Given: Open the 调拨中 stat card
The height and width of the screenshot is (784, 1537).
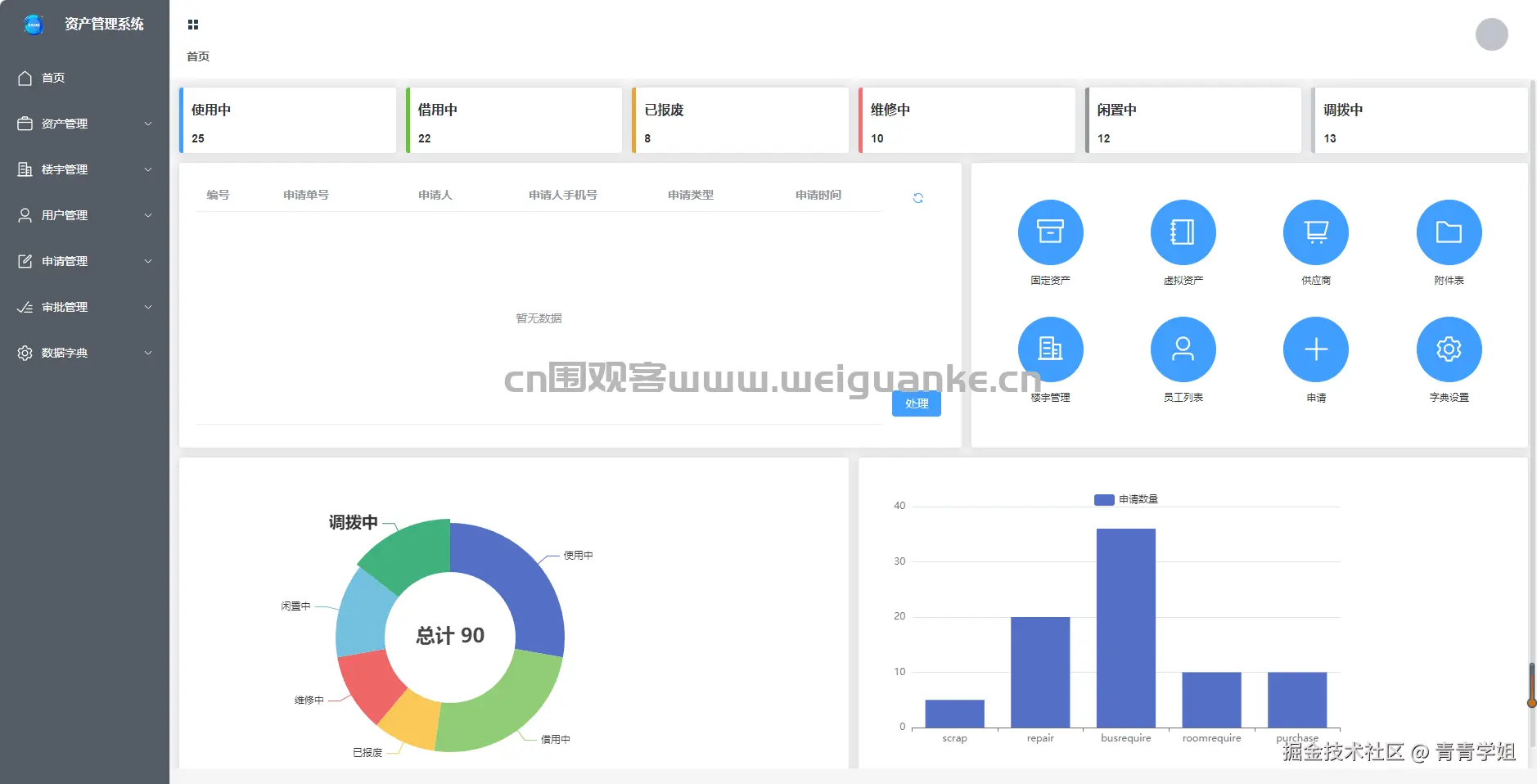Looking at the screenshot, I should pyautogui.click(x=1420, y=120).
